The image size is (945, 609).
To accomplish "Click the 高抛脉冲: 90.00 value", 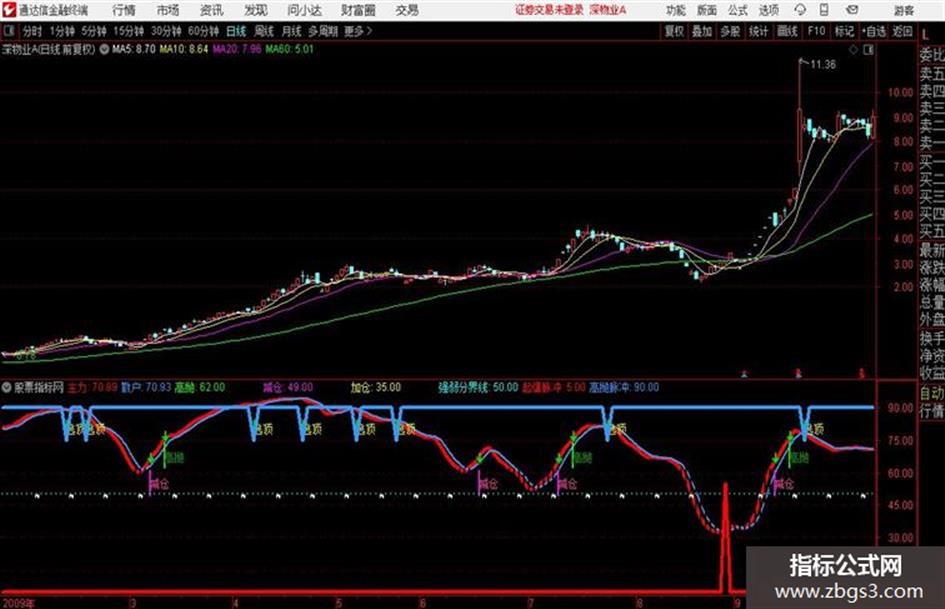I will (x=624, y=388).
